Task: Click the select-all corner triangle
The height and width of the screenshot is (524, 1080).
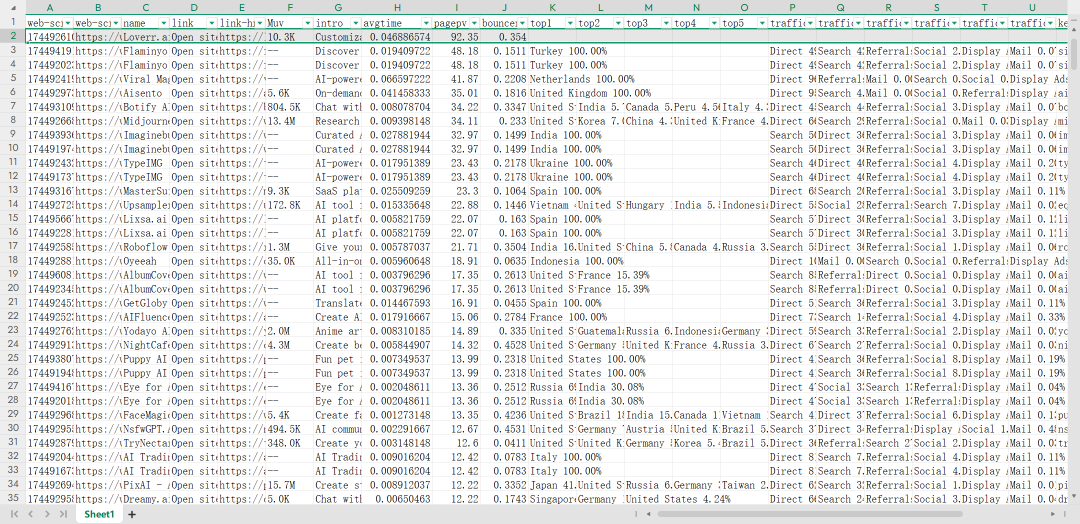Action: (x=12, y=8)
